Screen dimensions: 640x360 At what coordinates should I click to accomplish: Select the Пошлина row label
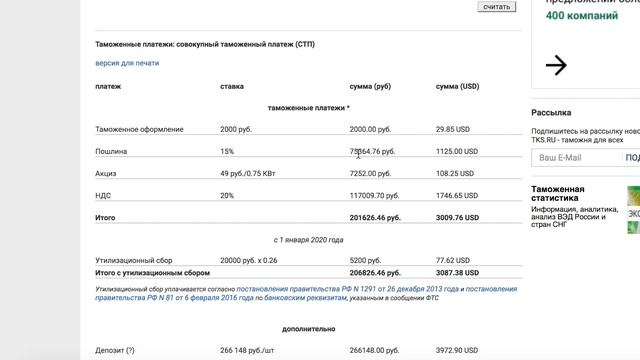coord(111,151)
